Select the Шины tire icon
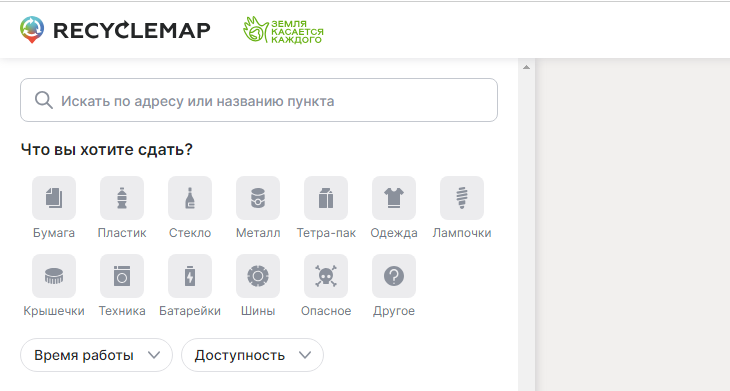 pyautogui.click(x=258, y=276)
